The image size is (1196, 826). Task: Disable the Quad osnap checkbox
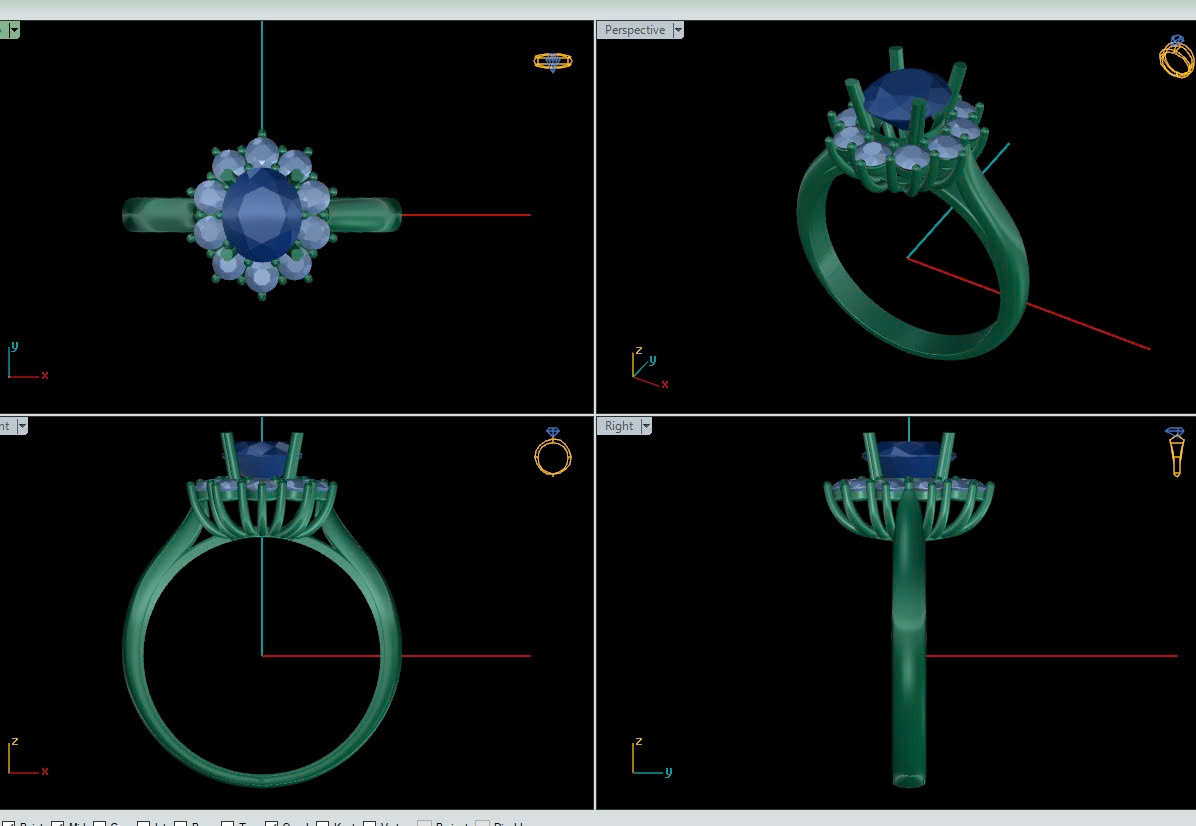coord(271,823)
